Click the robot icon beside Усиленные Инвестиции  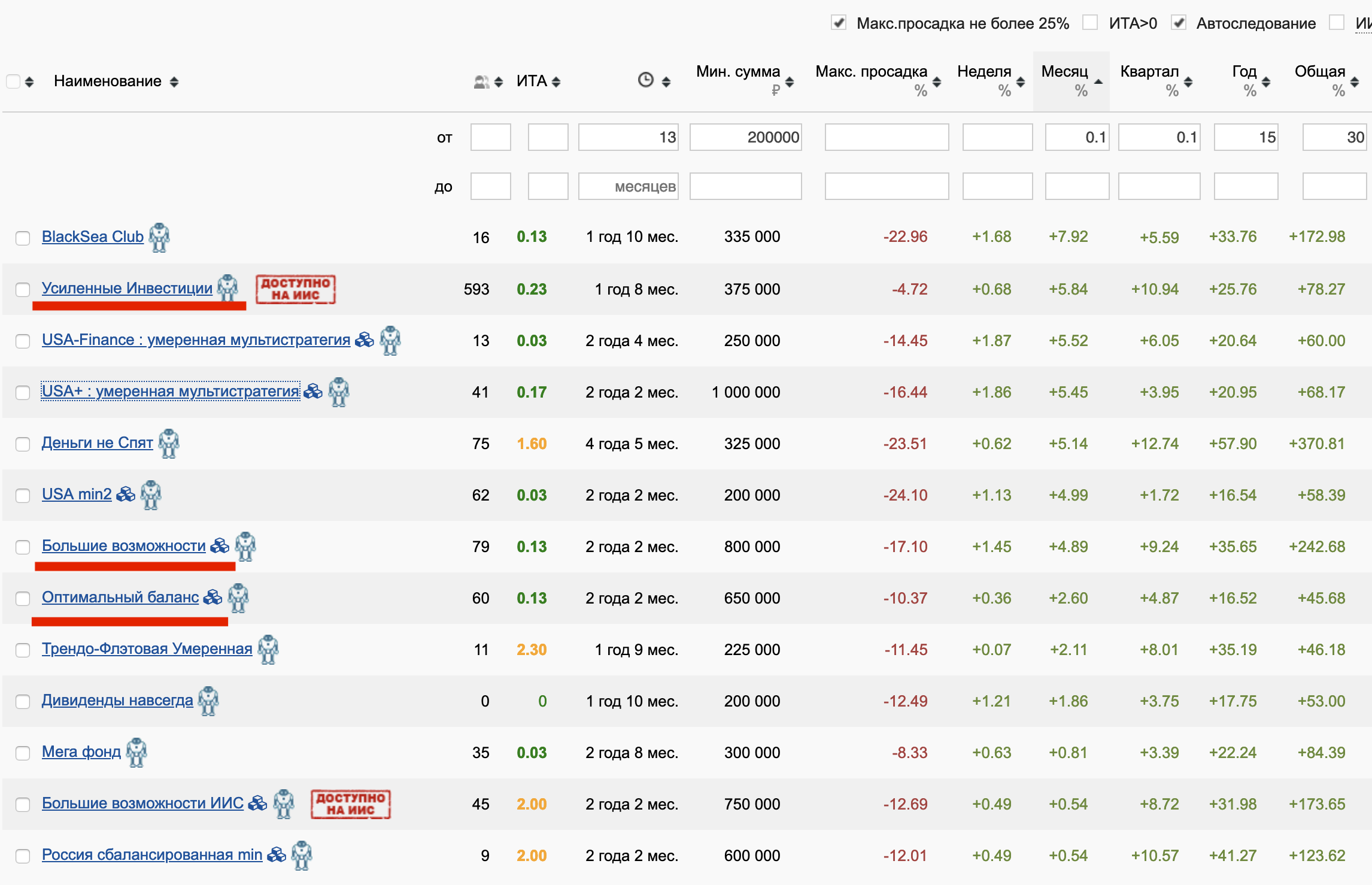(227, 289)
